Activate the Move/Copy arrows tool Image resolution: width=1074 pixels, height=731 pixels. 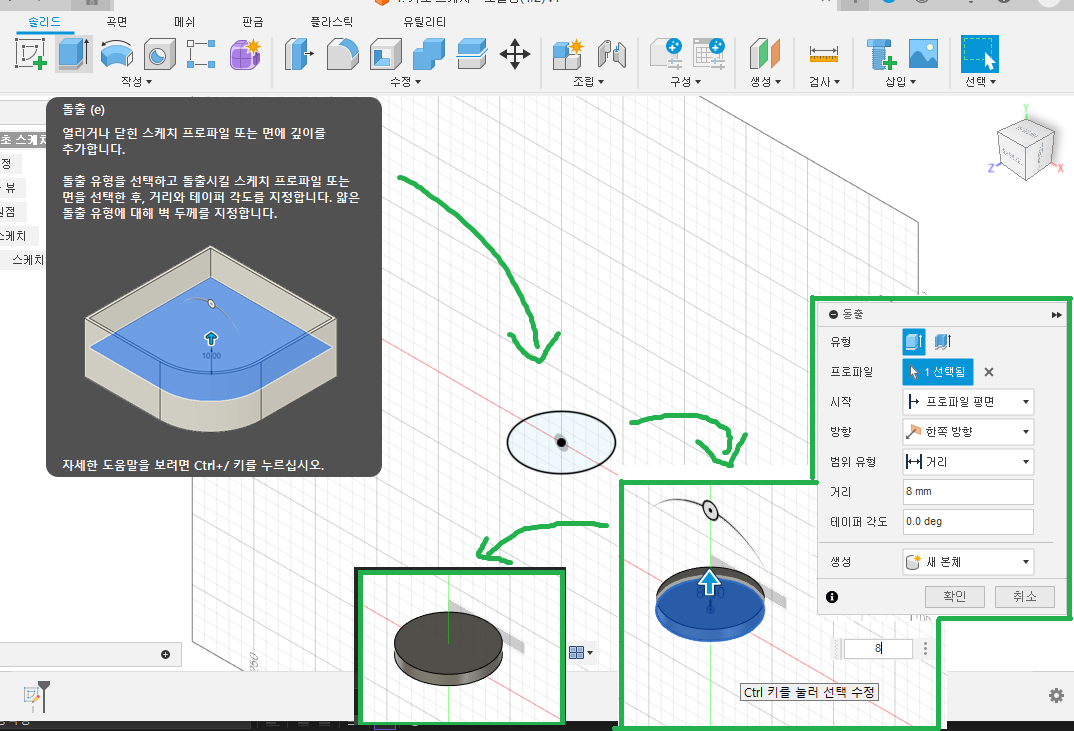click(x=515, y=54)
